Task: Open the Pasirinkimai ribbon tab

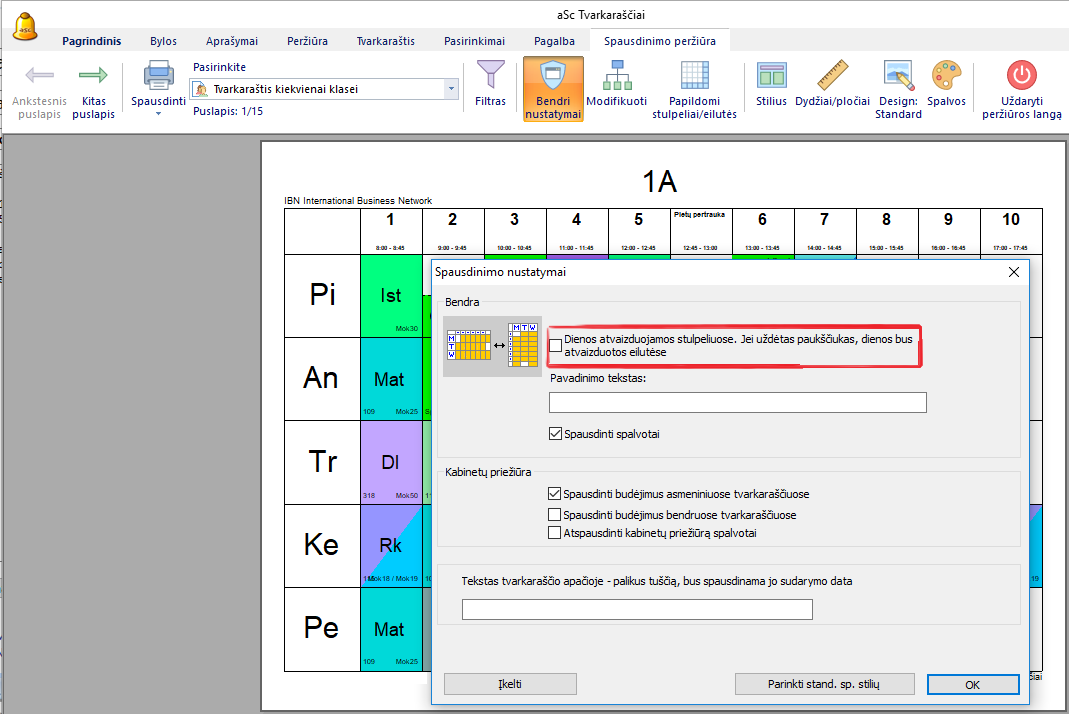Action: [x=474, y=41]
